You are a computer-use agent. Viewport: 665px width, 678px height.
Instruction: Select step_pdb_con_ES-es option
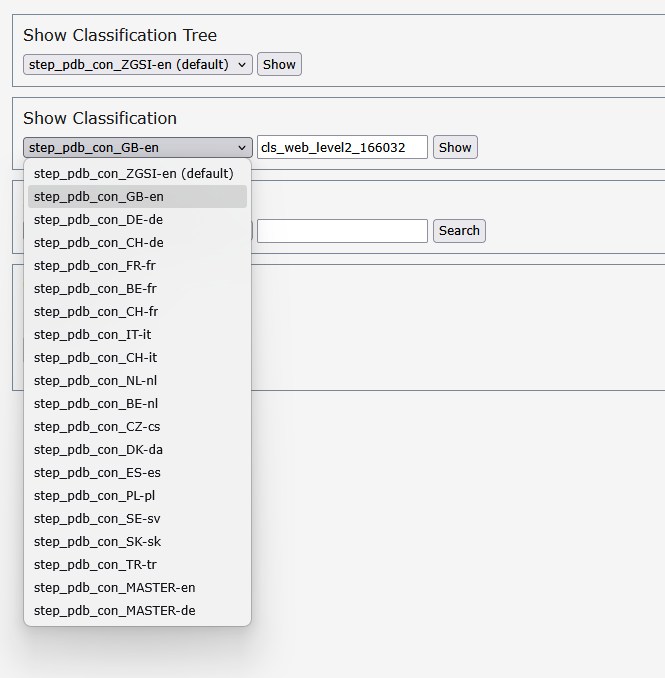pos(97,472)
